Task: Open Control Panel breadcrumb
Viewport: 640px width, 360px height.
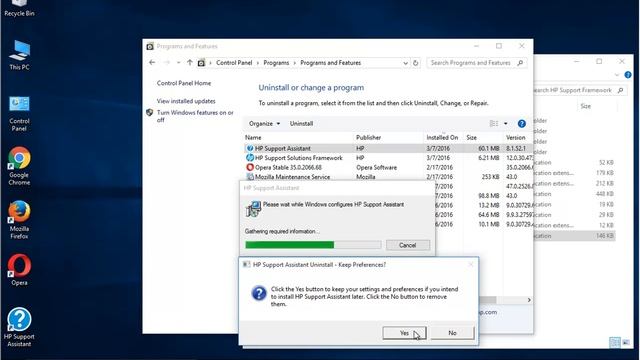Action: point(234,63)
